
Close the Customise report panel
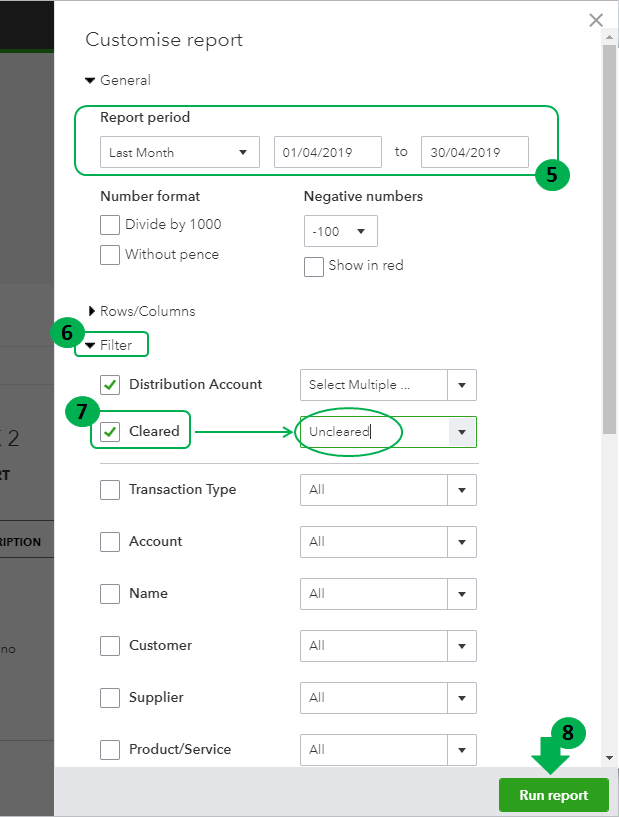(x=596, y=20)
